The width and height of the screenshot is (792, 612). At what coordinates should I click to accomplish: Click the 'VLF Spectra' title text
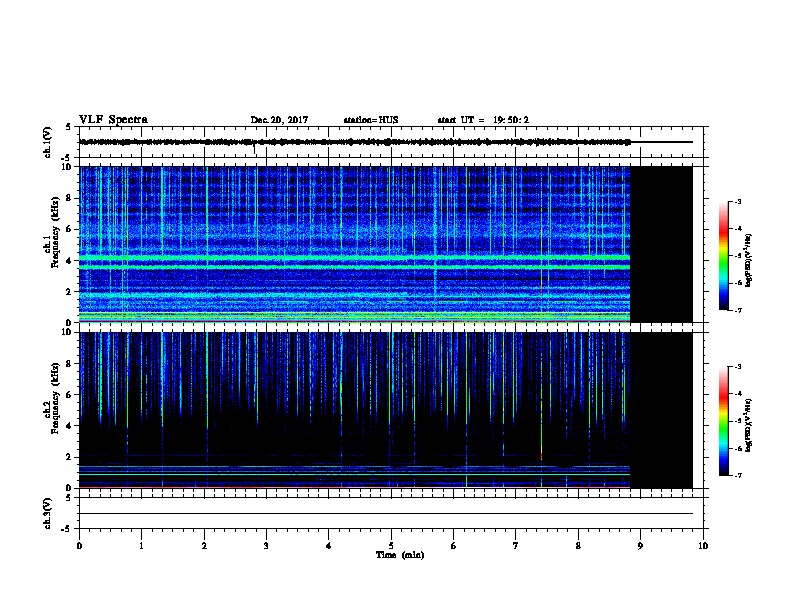[113, 120]
